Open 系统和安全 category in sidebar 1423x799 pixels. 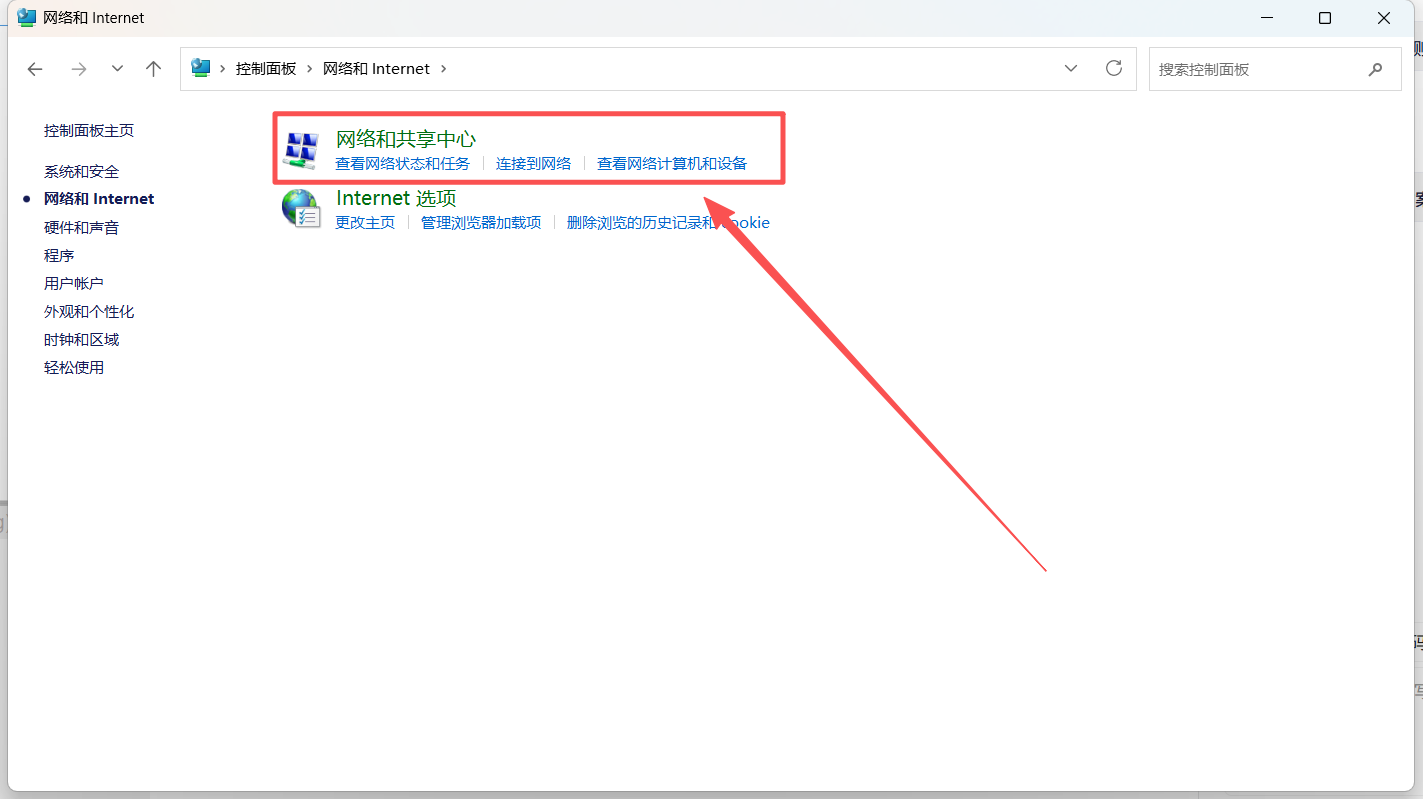click(81, 172)
